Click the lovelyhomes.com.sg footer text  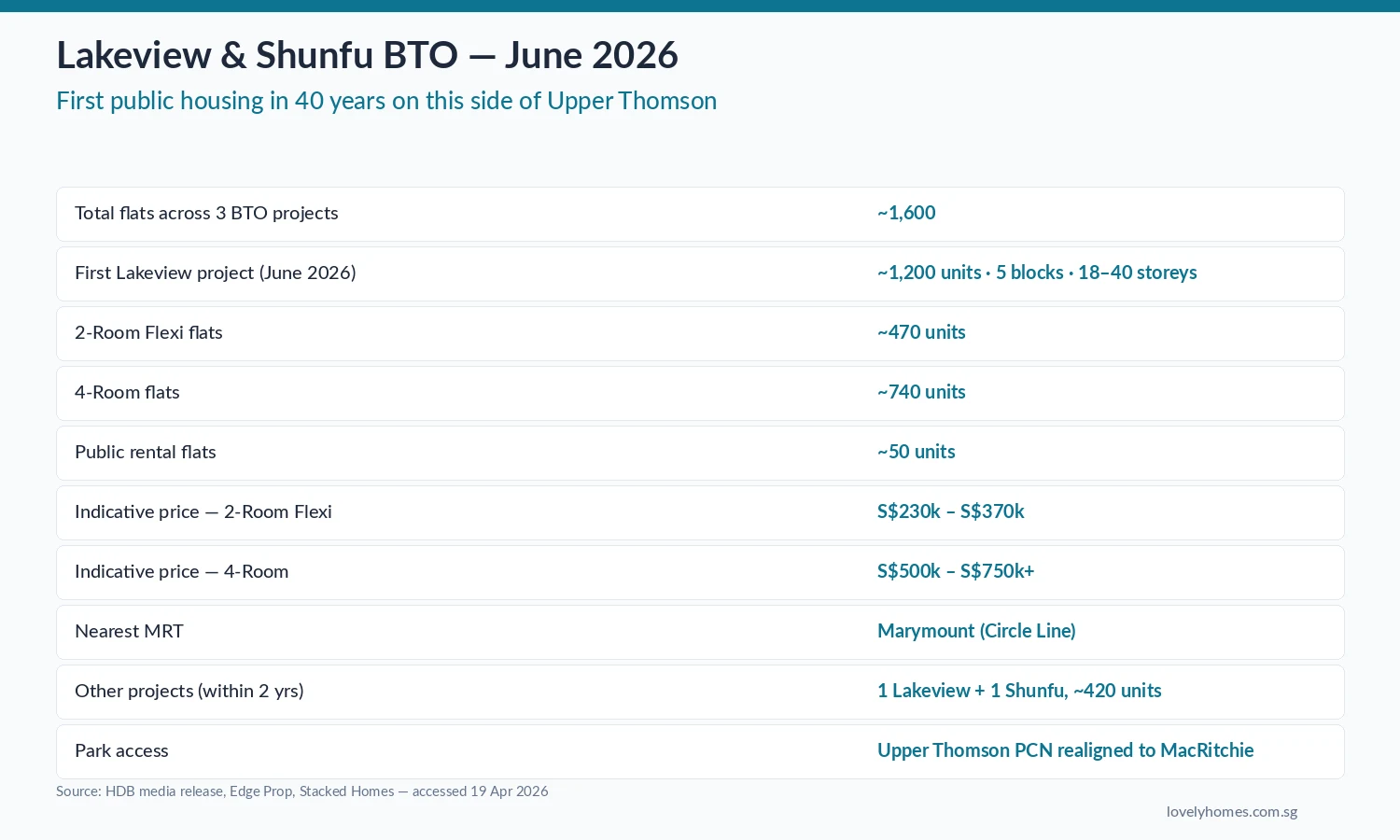[x=1231, y=811]
